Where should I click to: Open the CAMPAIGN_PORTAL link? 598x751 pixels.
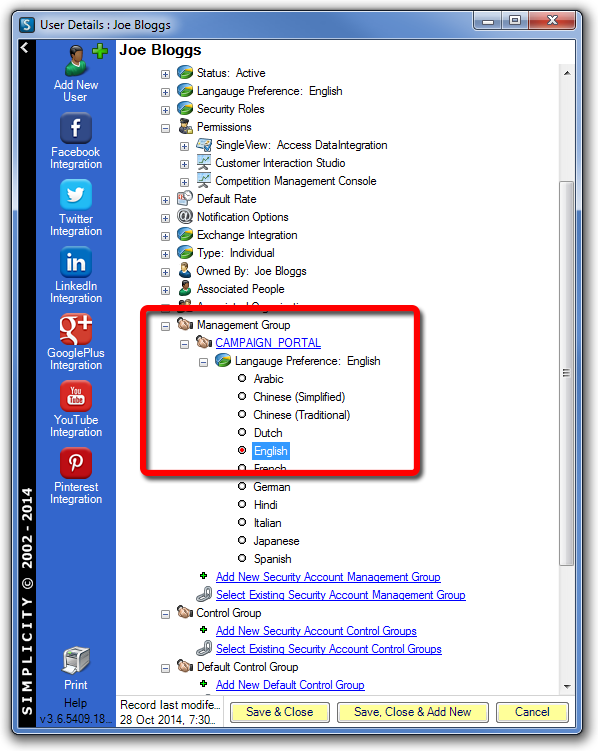point(268,343)
